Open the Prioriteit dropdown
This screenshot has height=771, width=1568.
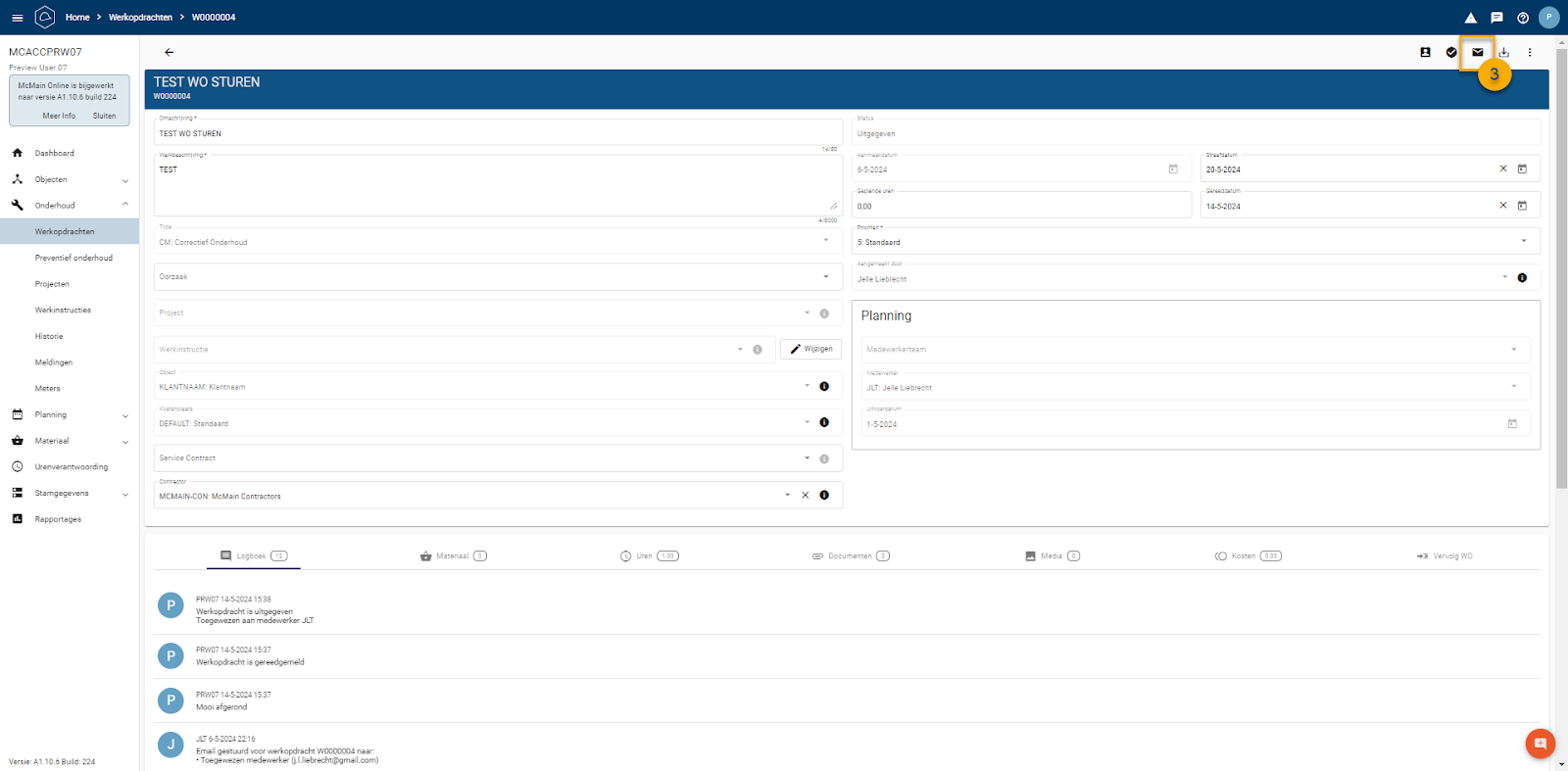coord(1523,241)
